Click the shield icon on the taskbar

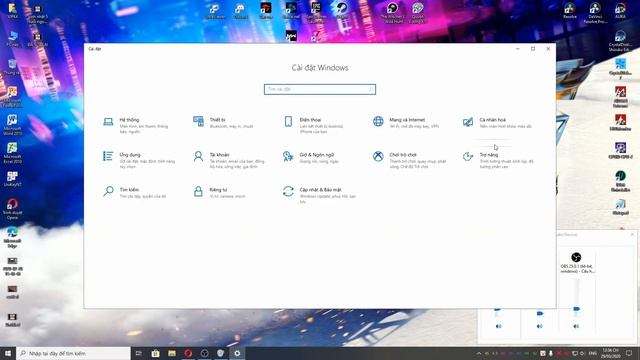click(x=221, y=353)
